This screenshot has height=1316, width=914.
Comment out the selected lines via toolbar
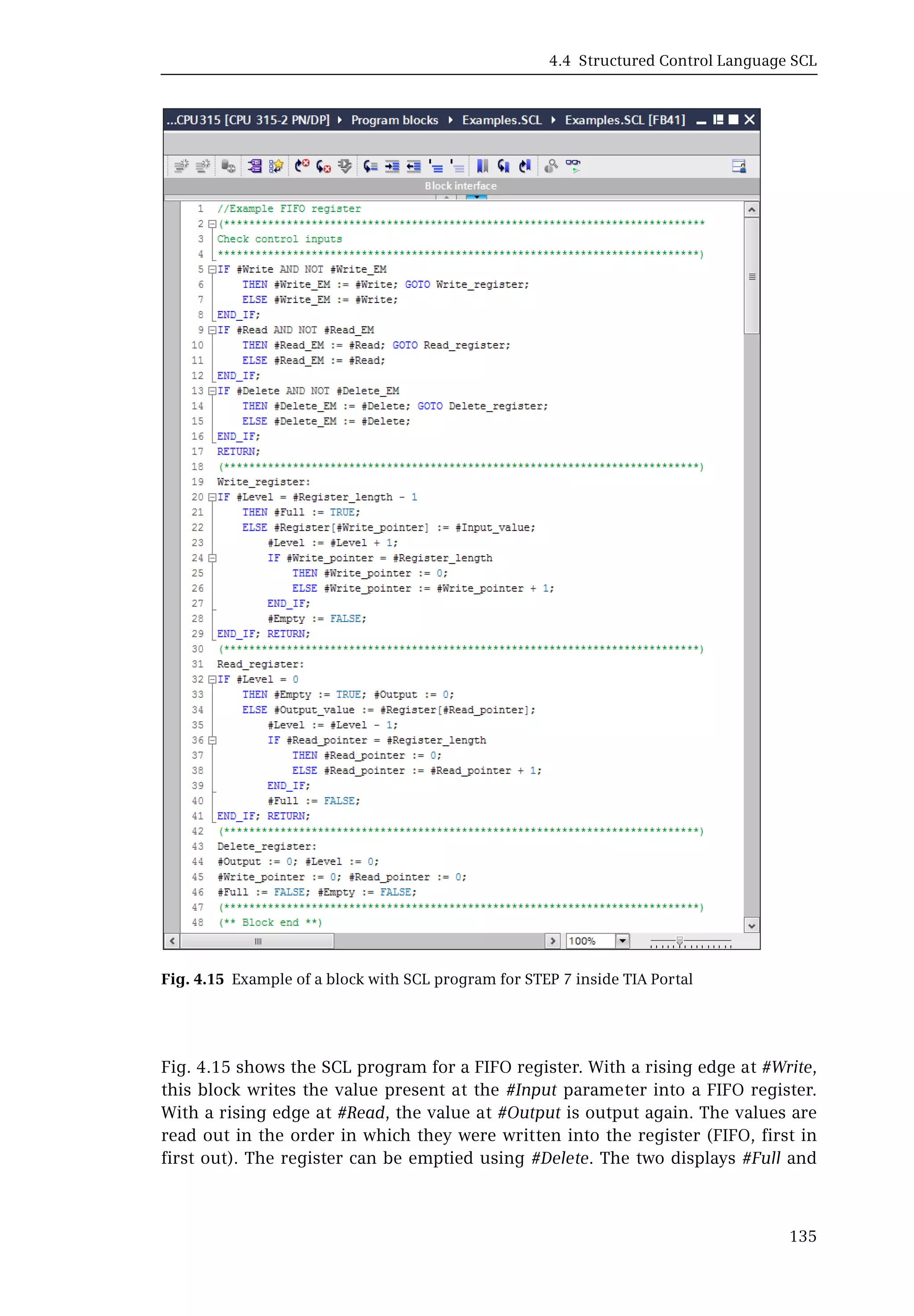[x=436, y=166]
